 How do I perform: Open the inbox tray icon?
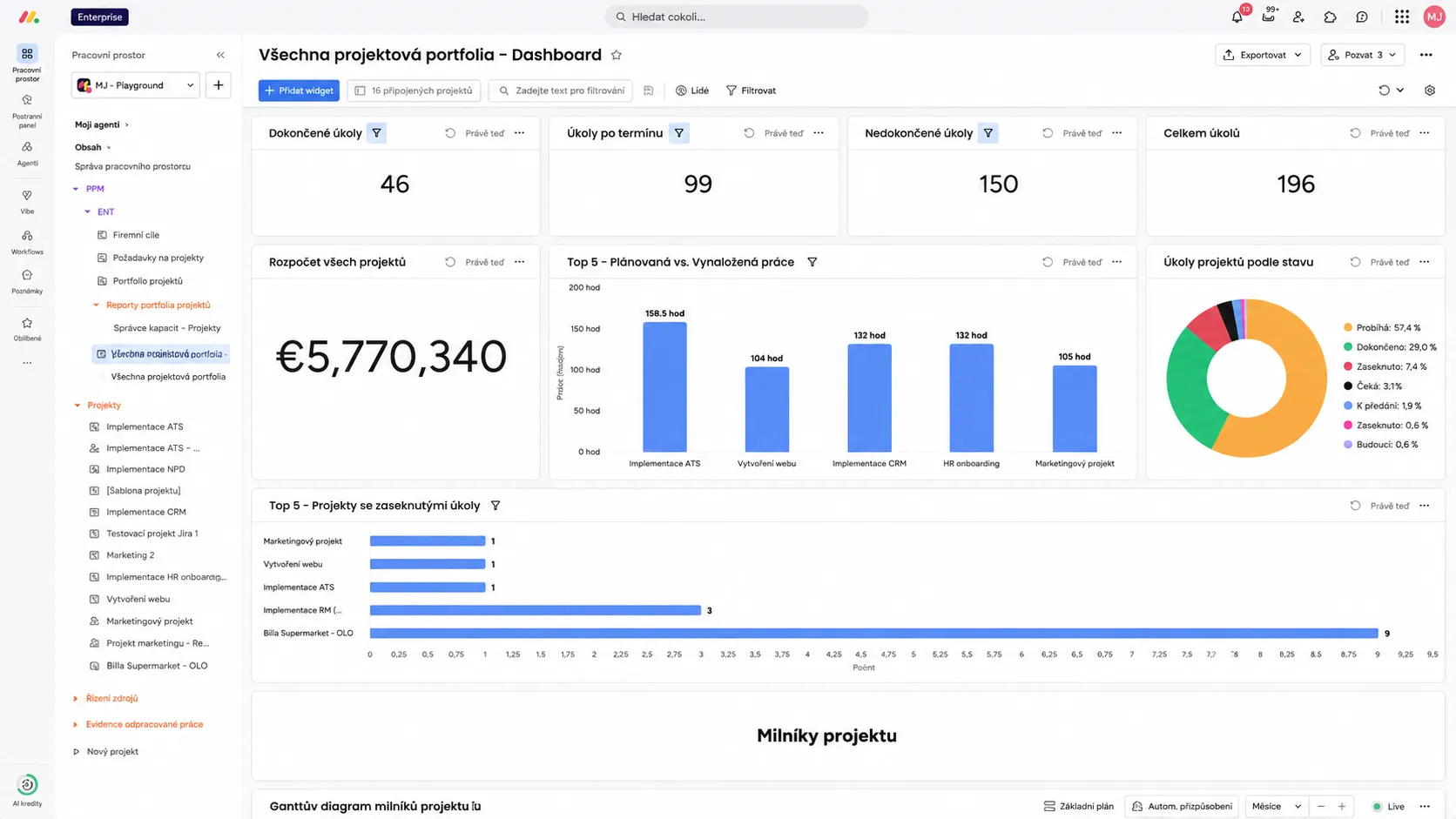1268,17
